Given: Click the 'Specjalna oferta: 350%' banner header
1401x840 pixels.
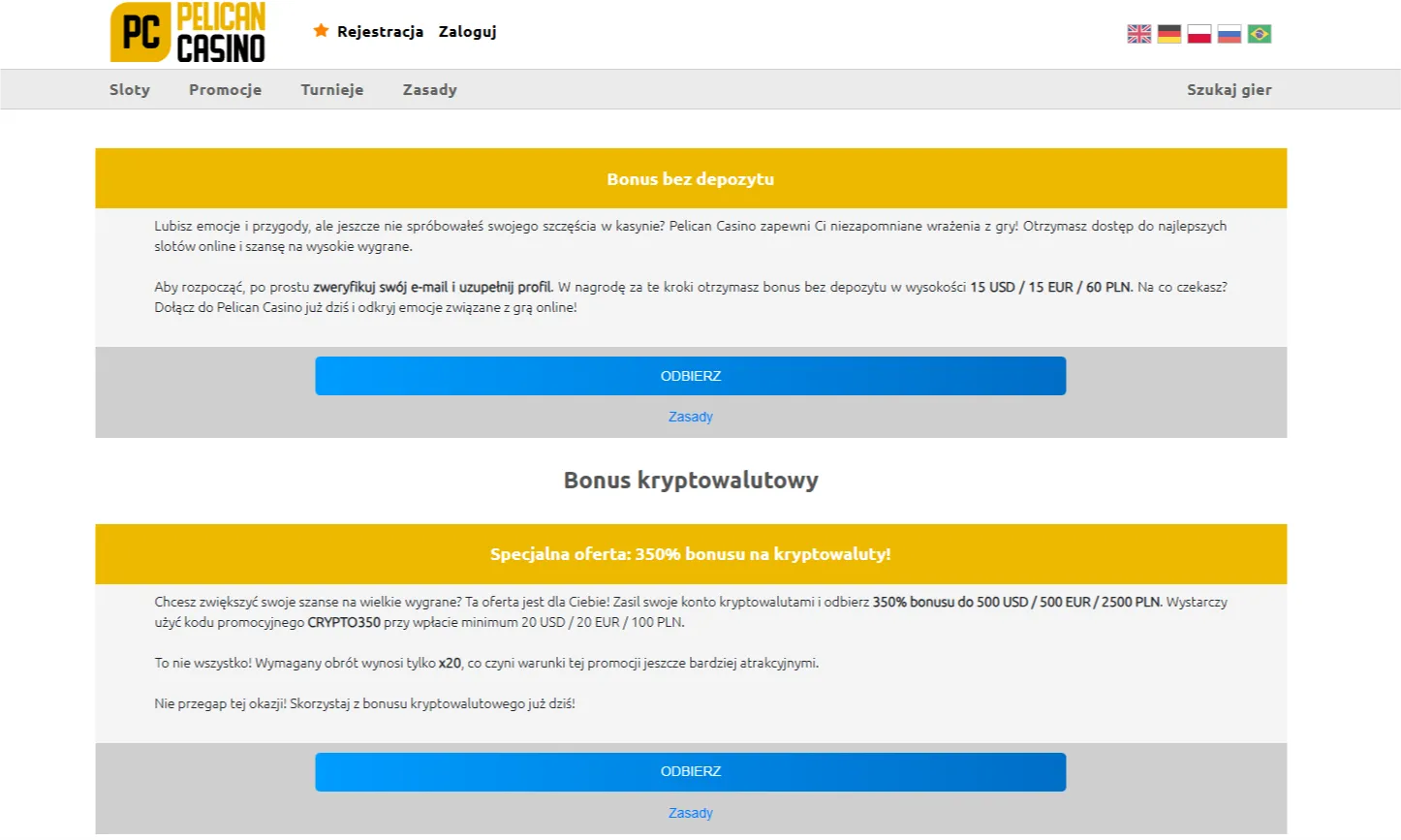Looking at the screenshot, I should [691, 554].
